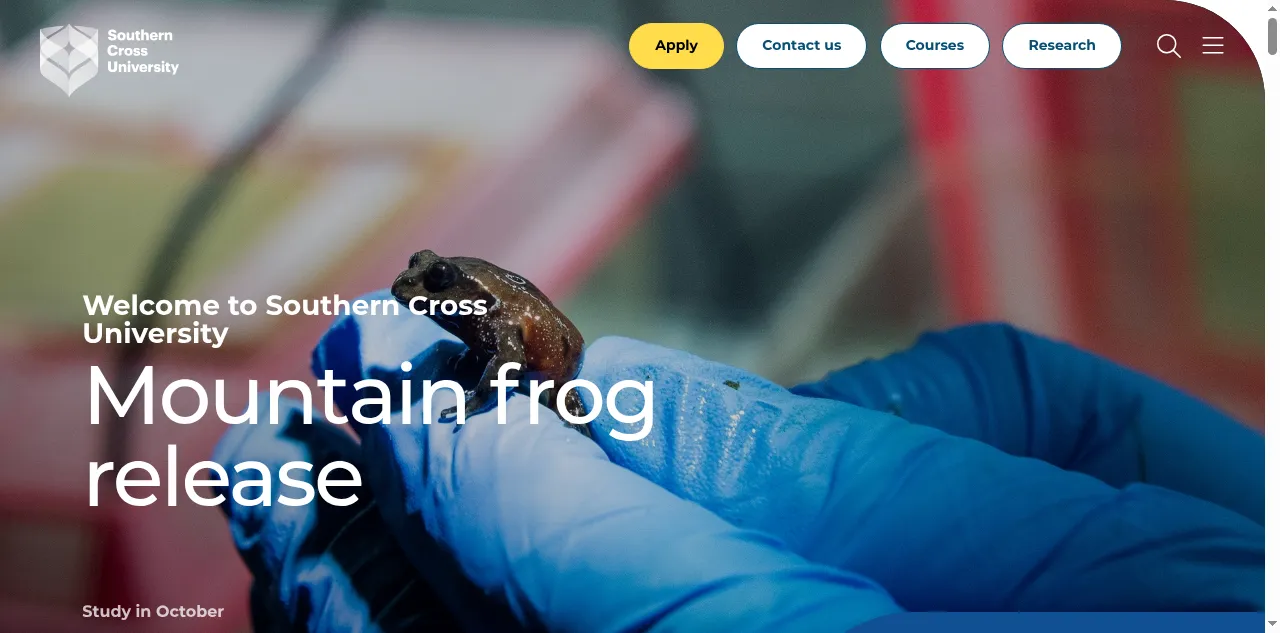Open the Contact us page
The width and height of the screenshot is (1280, 633).
tap(801, 46)
